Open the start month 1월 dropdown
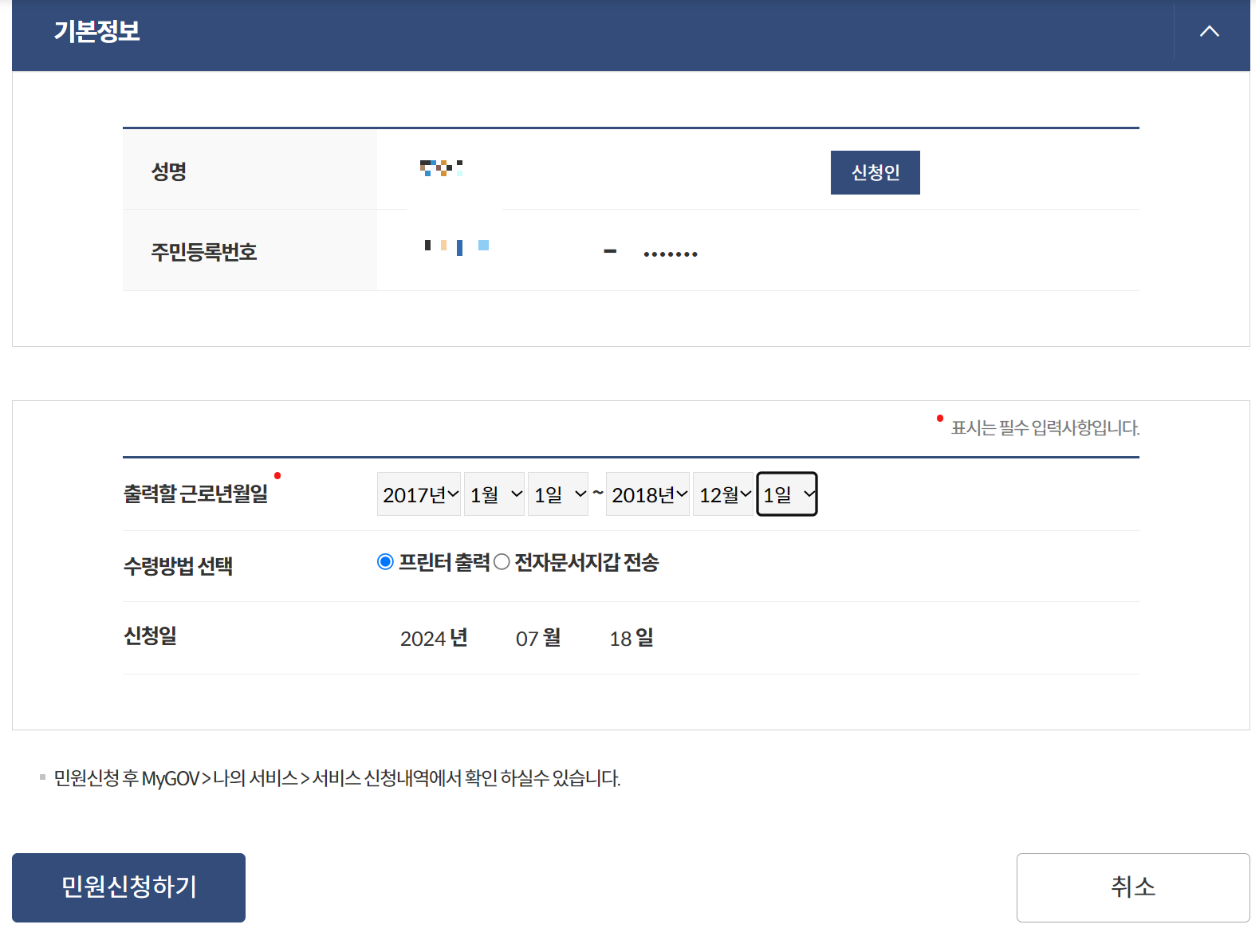Viewport: 1259px width, 952px height. click(494, 494)
